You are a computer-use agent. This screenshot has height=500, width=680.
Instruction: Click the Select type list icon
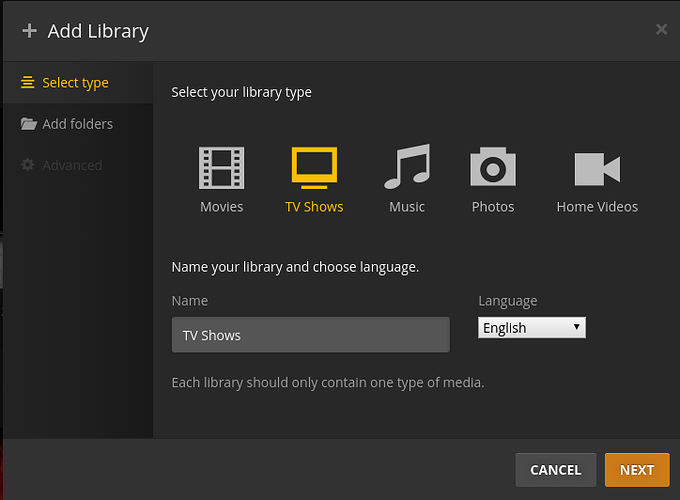(x=28, y=83)
